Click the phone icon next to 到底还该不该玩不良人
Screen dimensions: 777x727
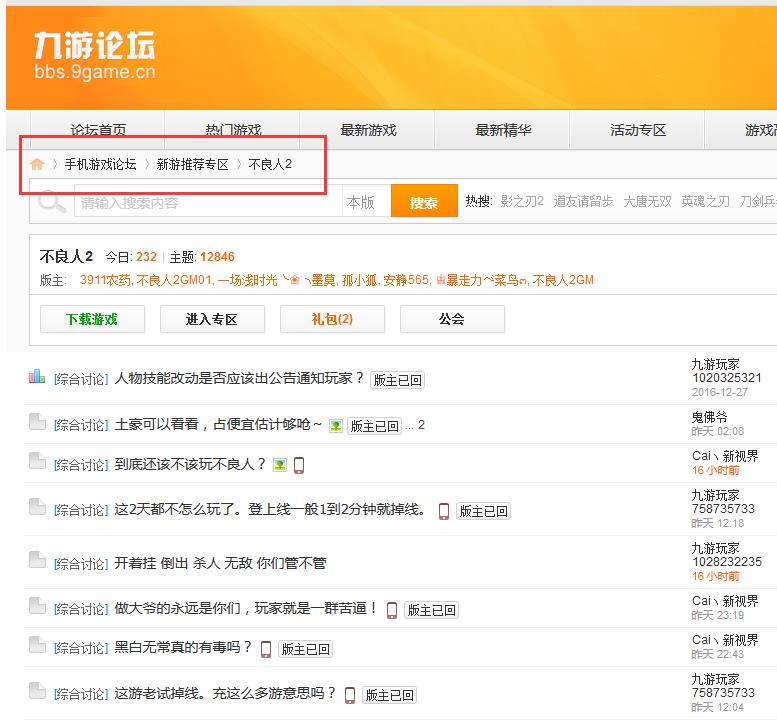[298, 465]
